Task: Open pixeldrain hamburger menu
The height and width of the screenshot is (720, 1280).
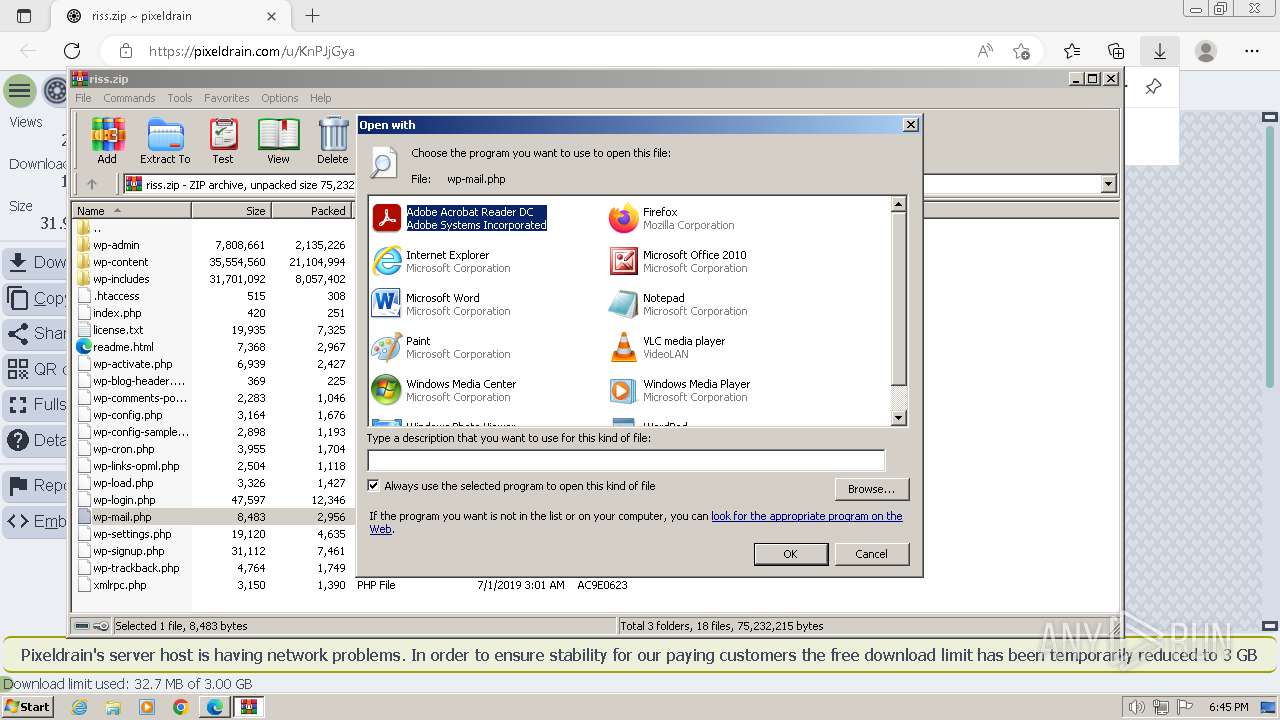Action: (19, 91)
